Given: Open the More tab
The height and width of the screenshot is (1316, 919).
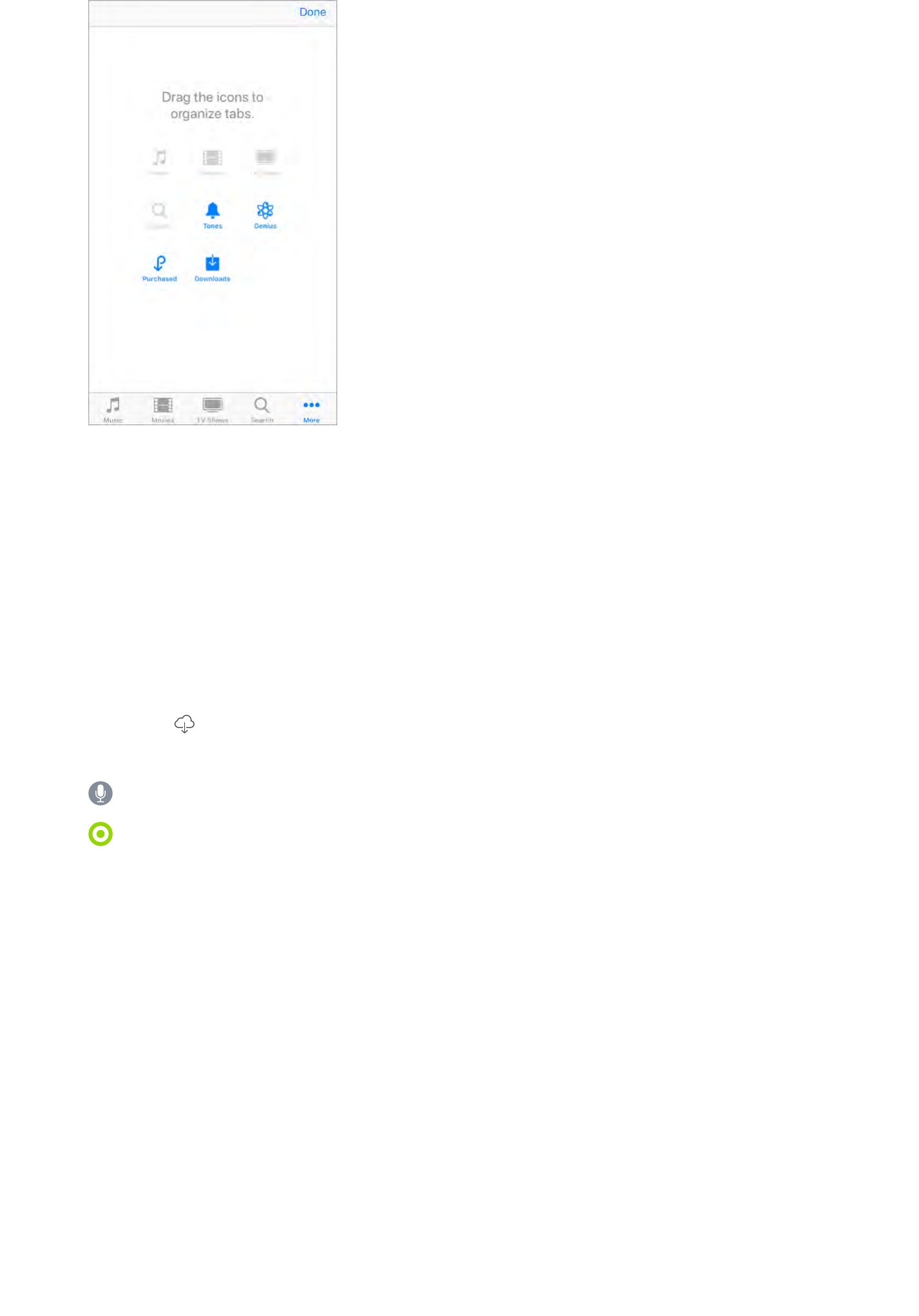Looking at the screenshot, I should (311, 410).
